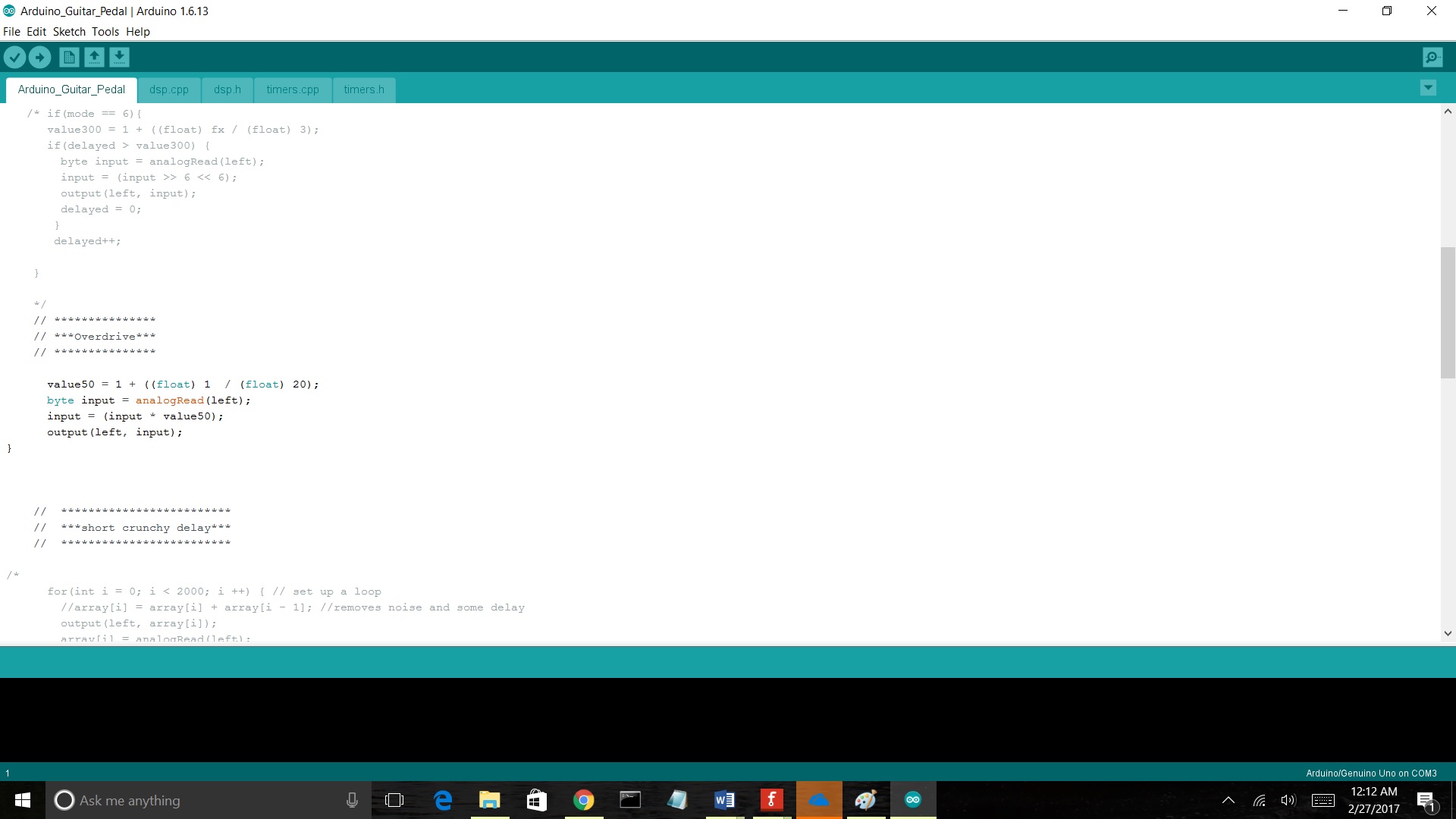Click the editor vertical scrollbar thumb
Viewport: 1456px width, 819px height.
(1447, 312)
